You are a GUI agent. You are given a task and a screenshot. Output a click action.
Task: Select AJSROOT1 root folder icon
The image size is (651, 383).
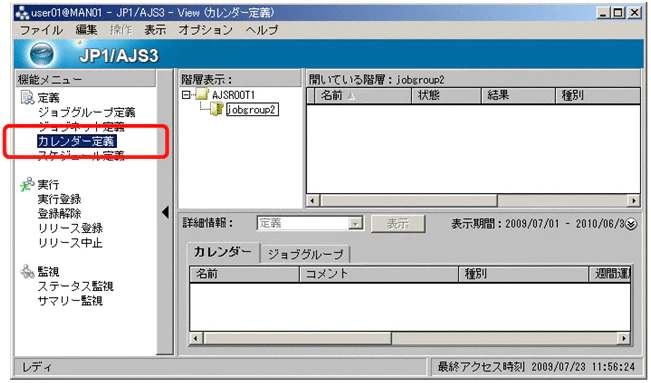tap(202, 95)
